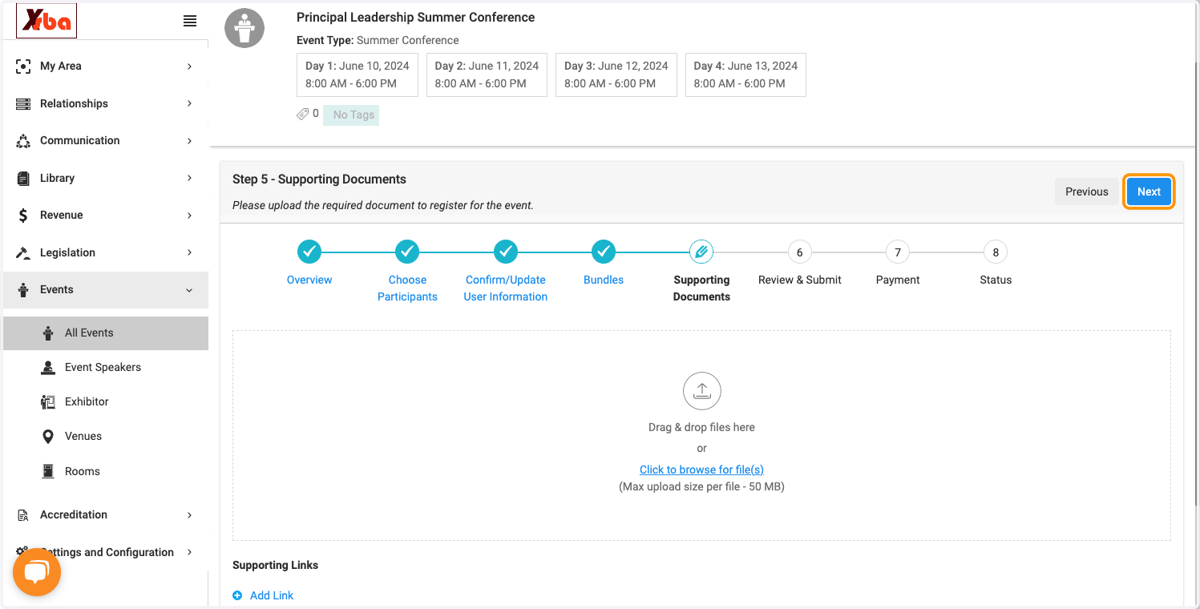1200x609 pixels.
Task: Click step 8 Status circle
Action: point(996,252)
